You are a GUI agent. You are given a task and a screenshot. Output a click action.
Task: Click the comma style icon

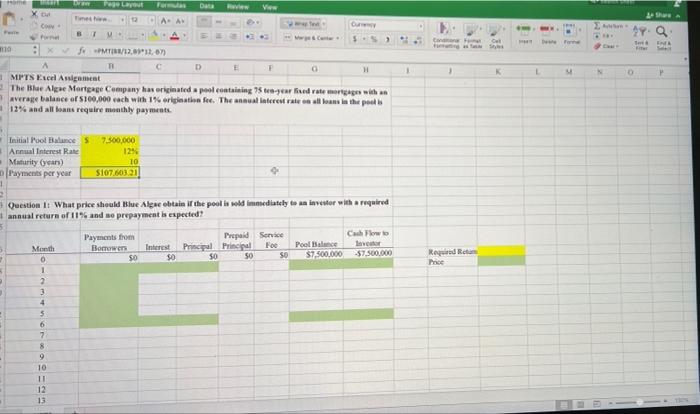388,40
